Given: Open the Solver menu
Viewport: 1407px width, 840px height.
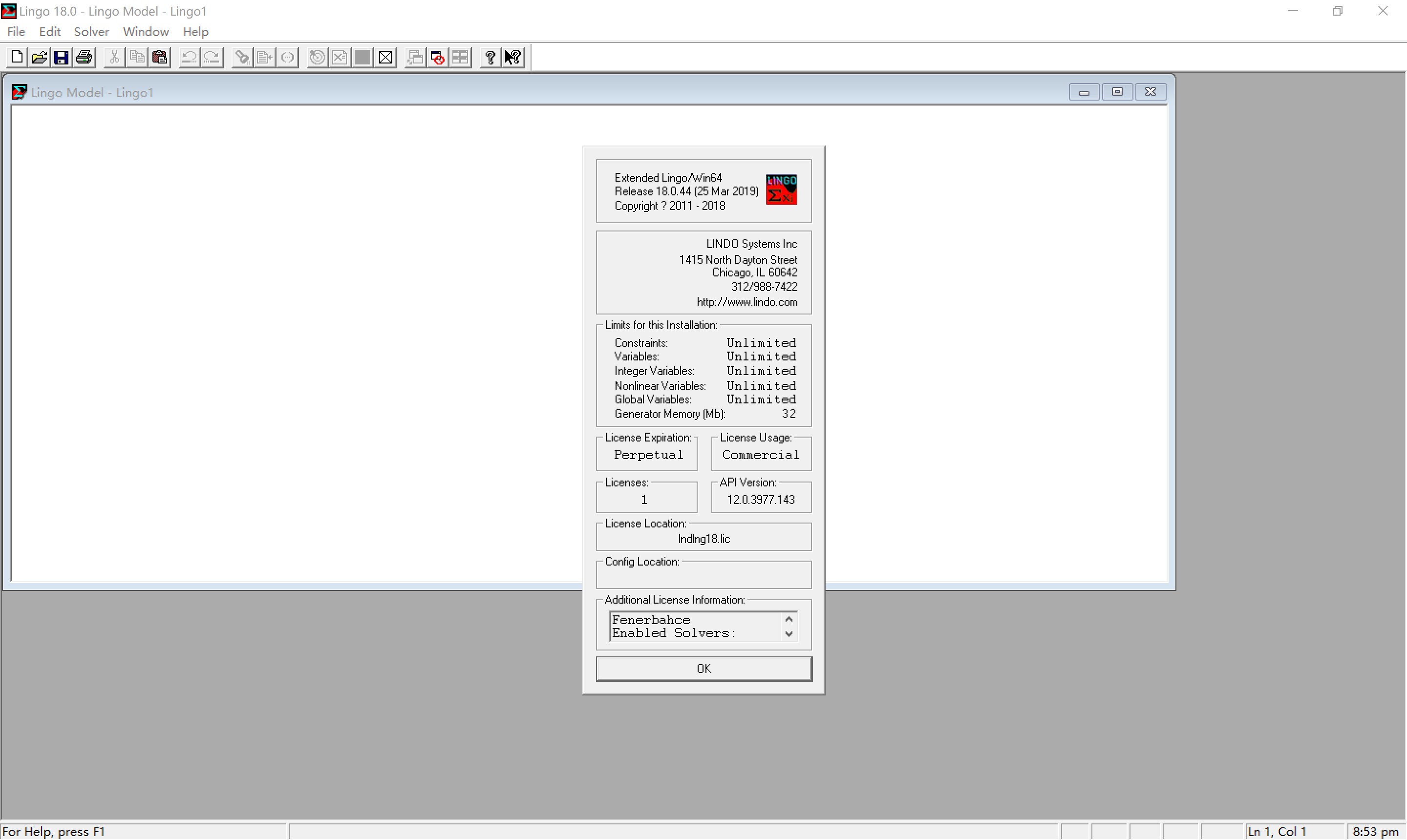Looking at the screenshot, I should click(x=92, y=32).
